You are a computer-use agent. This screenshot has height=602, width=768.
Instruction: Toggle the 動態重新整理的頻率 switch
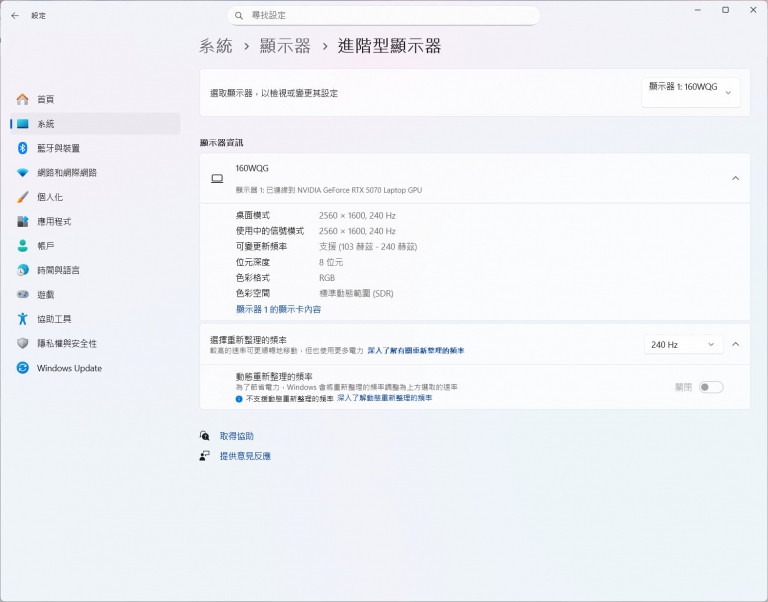710,387
